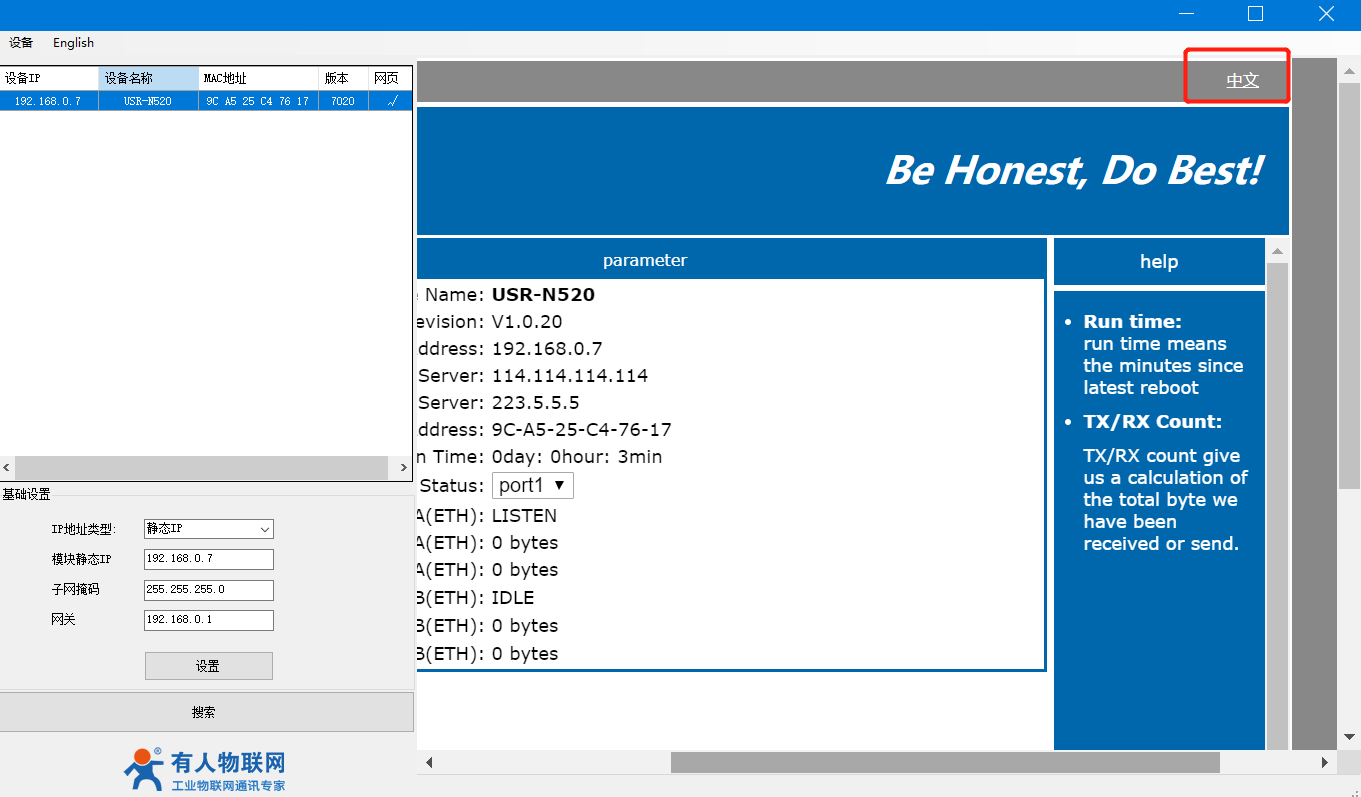Click the 设备名称 column header
Screen dimensions: 1361x797
(149, 78)
